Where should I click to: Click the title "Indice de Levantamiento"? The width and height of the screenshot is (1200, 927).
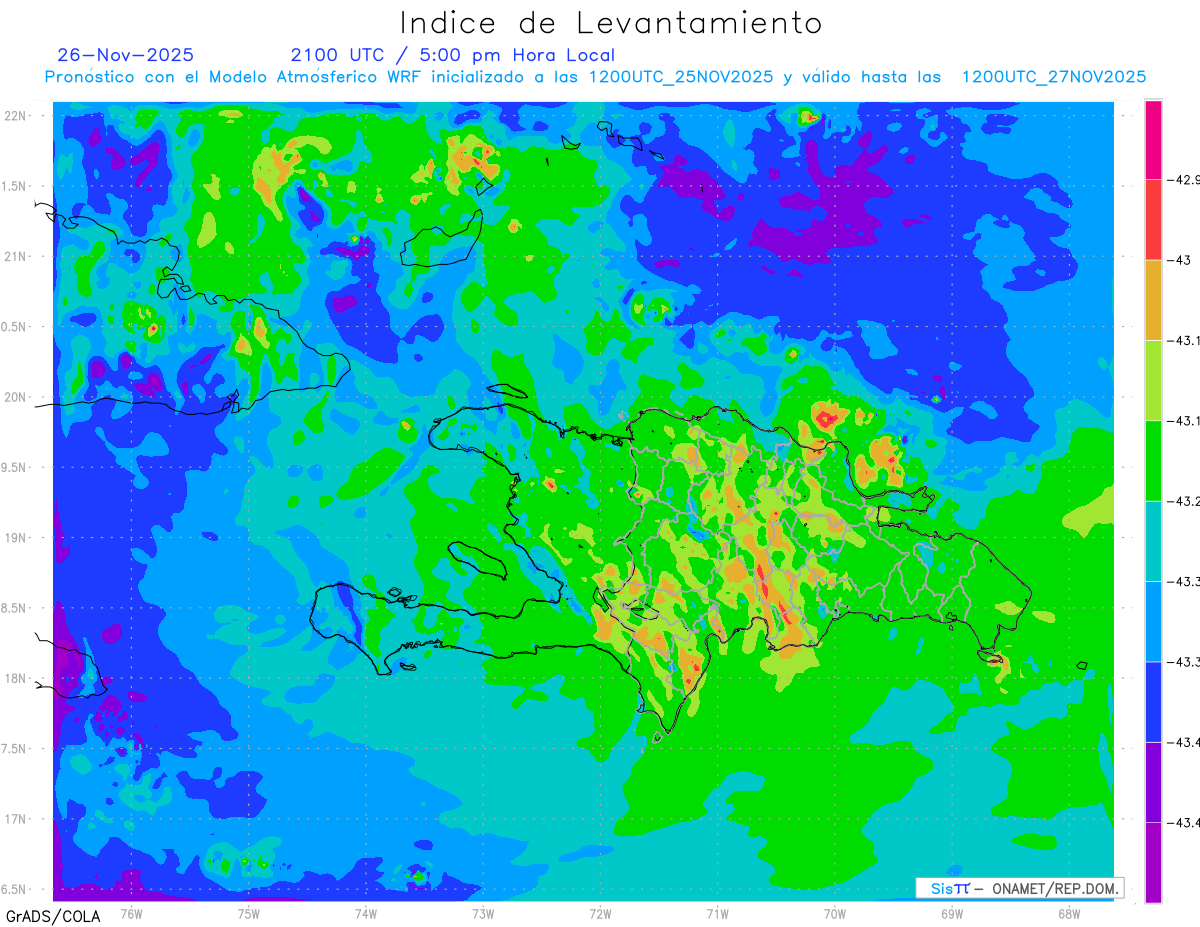point(611,23)
